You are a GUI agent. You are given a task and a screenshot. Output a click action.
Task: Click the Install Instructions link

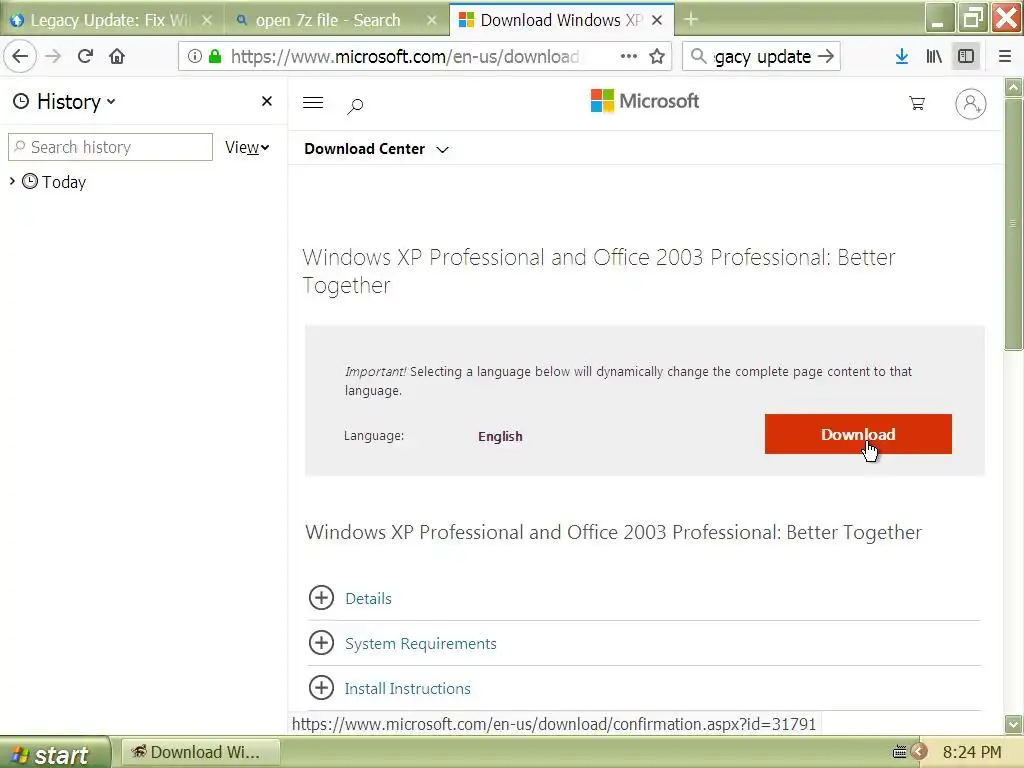[x=408, y=688]
